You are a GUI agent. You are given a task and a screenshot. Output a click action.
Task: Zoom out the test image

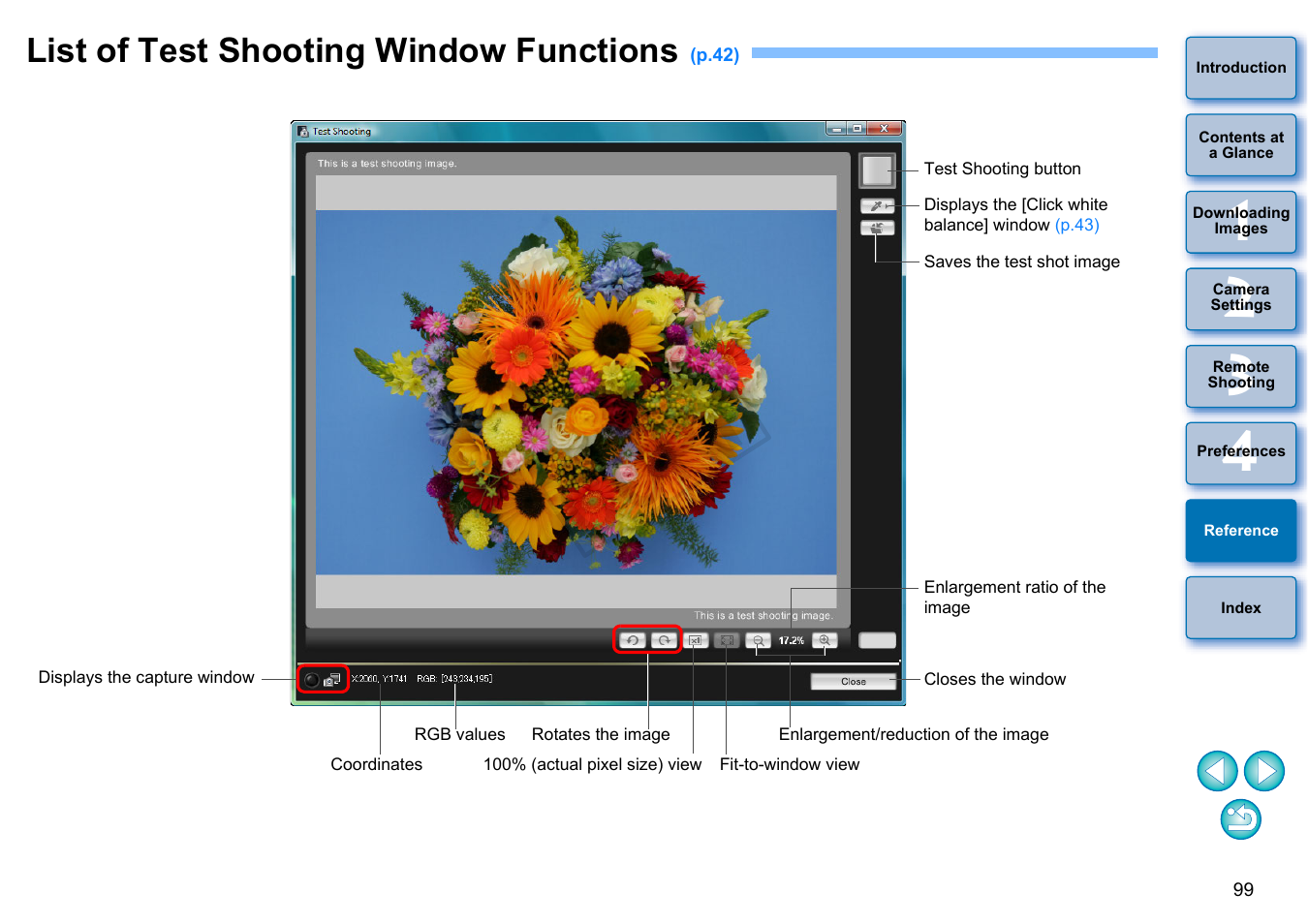(759, 640)
